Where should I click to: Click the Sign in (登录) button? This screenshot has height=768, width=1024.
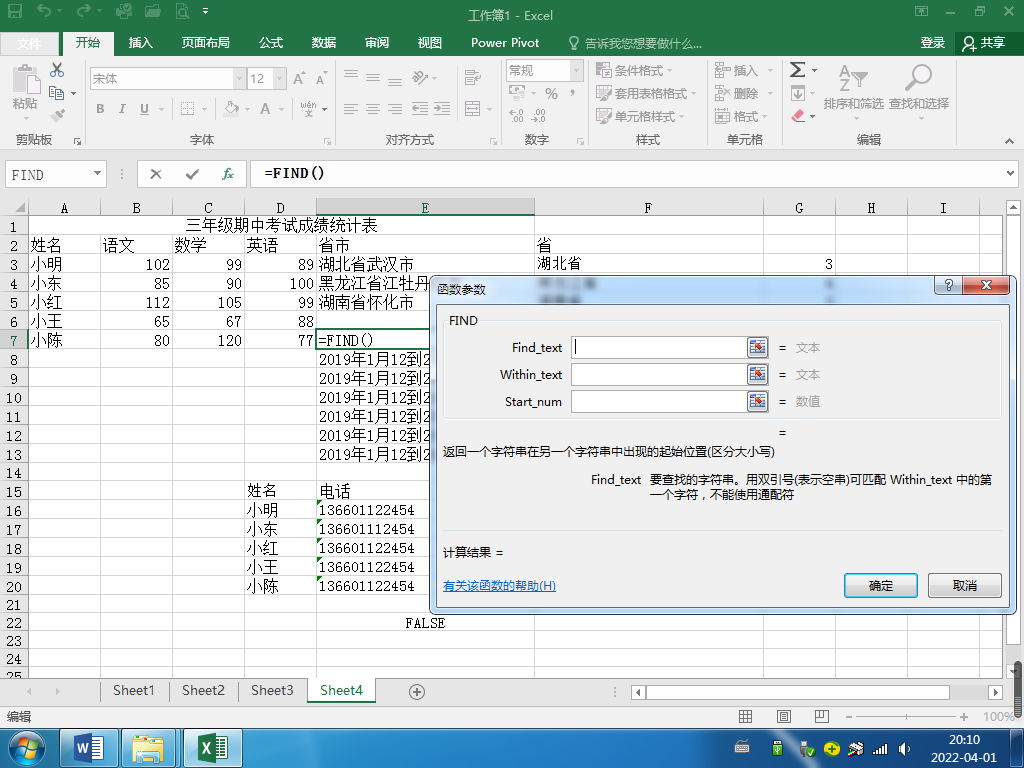tap(933, 43)
